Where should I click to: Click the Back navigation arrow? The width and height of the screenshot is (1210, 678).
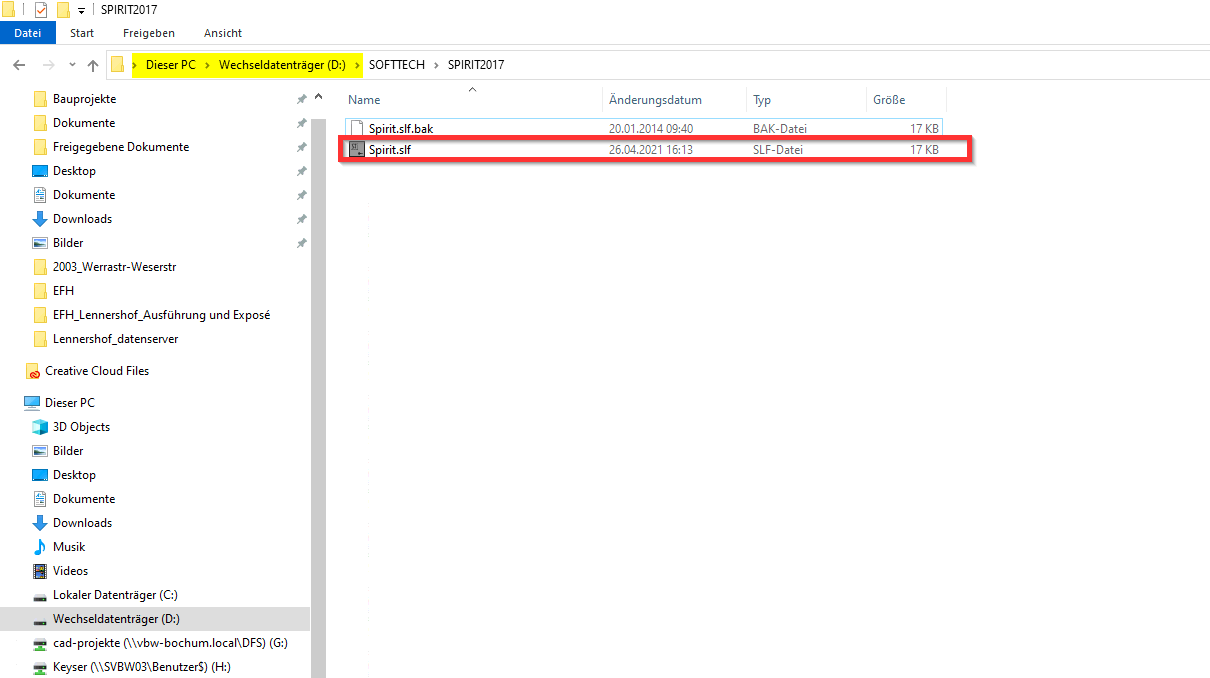(x=18, y=65)
